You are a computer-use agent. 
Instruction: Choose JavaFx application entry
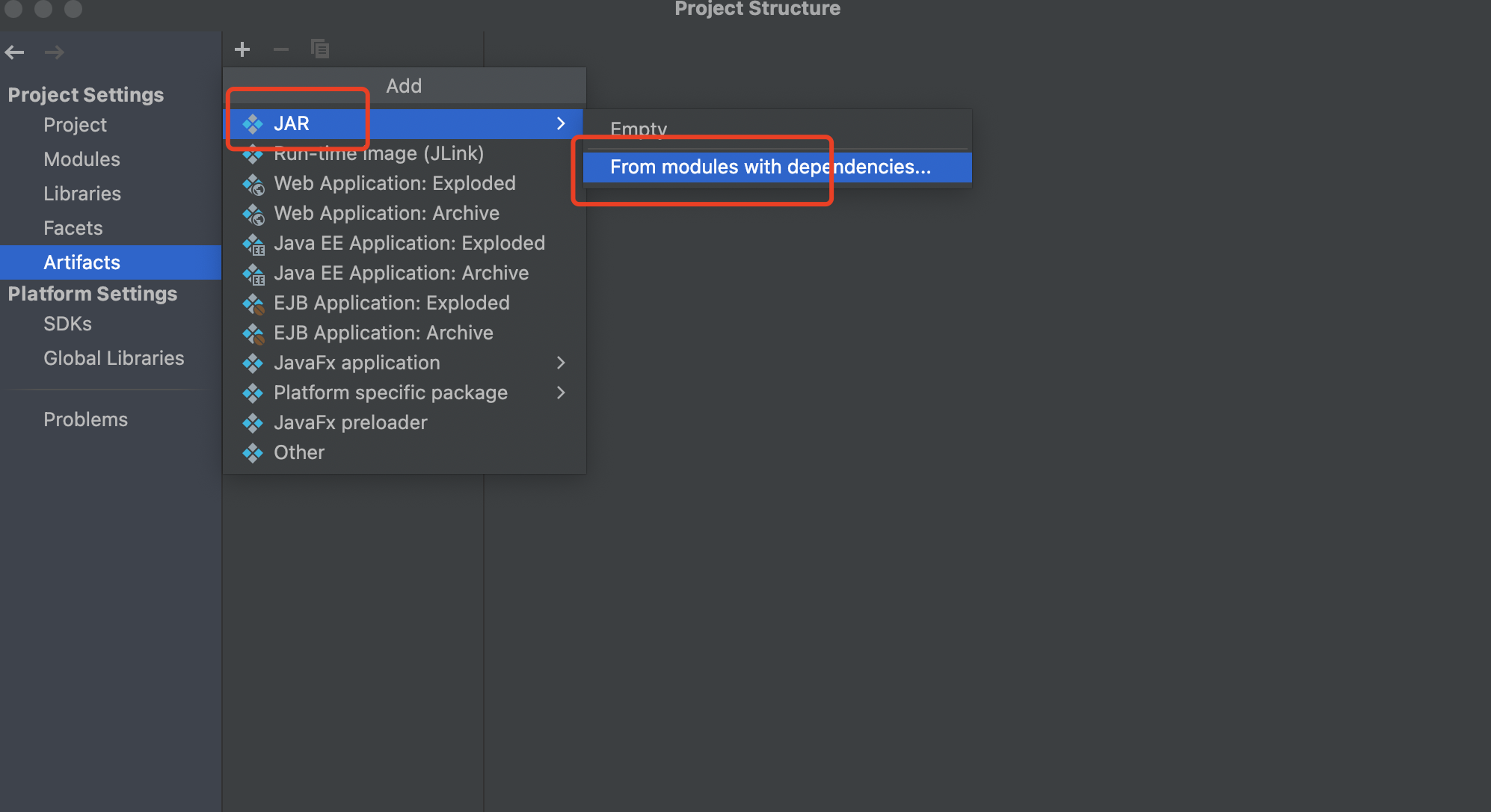pos(405,363)
